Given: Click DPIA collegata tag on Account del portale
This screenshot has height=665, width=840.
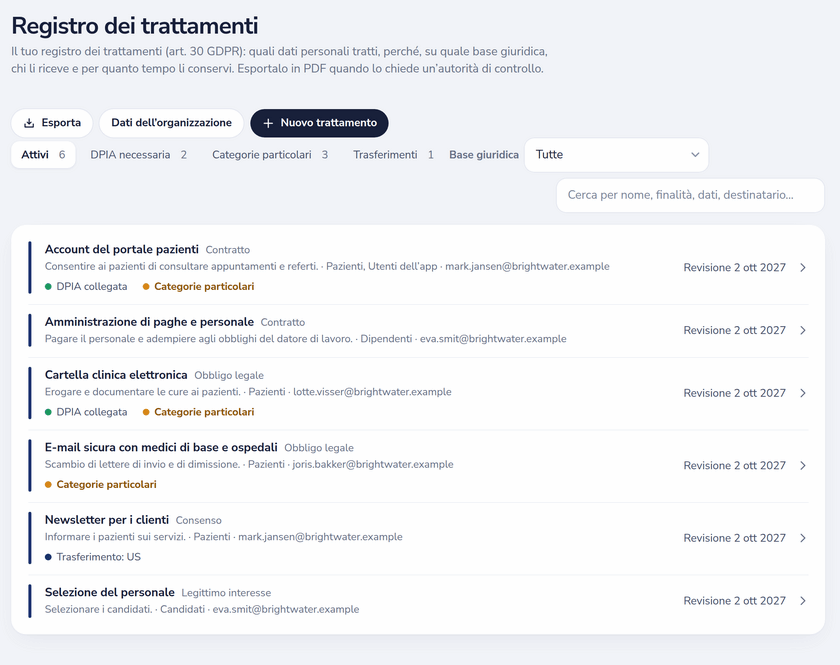Looking at the screenshot, I should tap(86, 287).
